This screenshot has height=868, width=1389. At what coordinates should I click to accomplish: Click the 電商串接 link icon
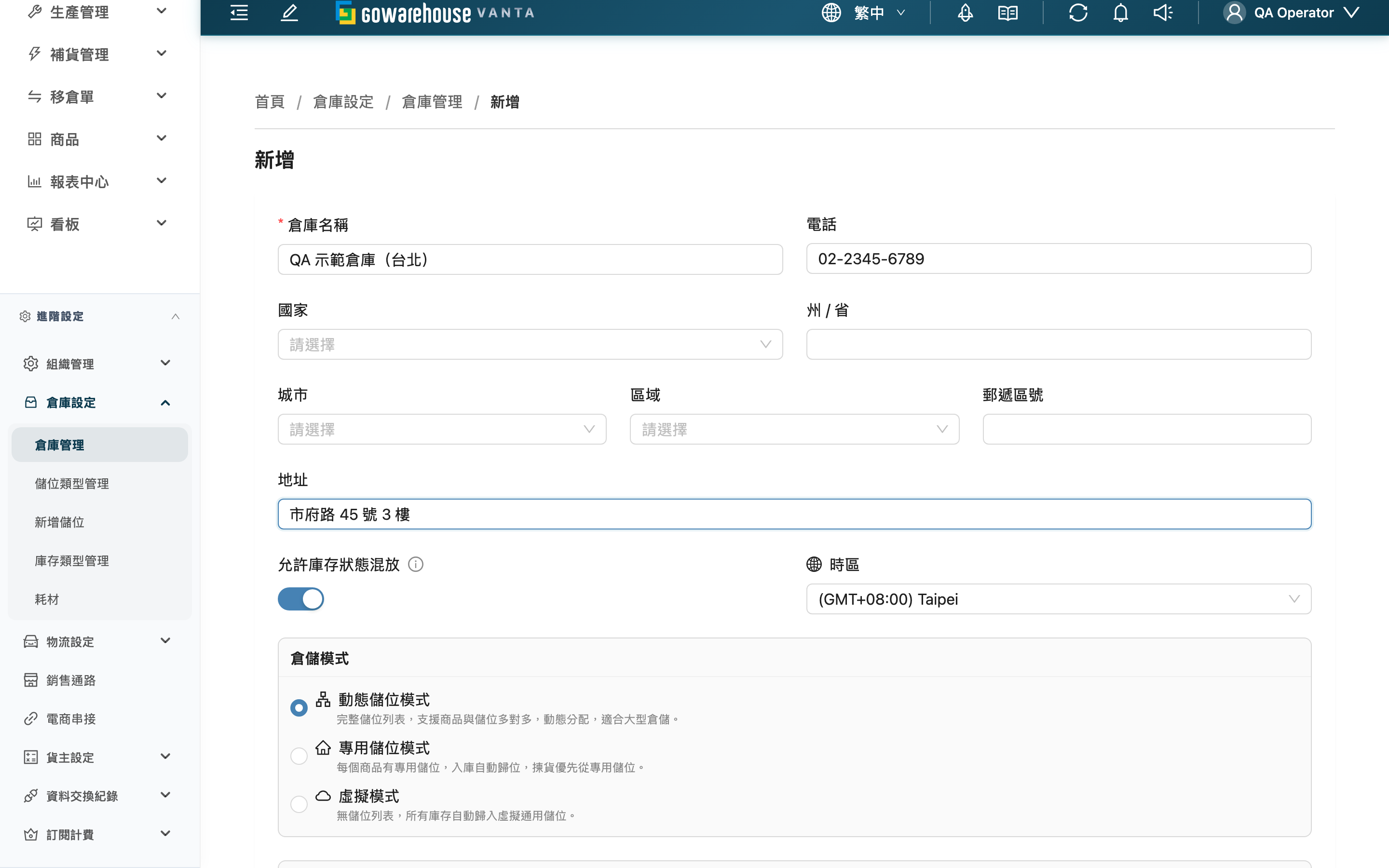pyautogui.click(x=31, y=718)
